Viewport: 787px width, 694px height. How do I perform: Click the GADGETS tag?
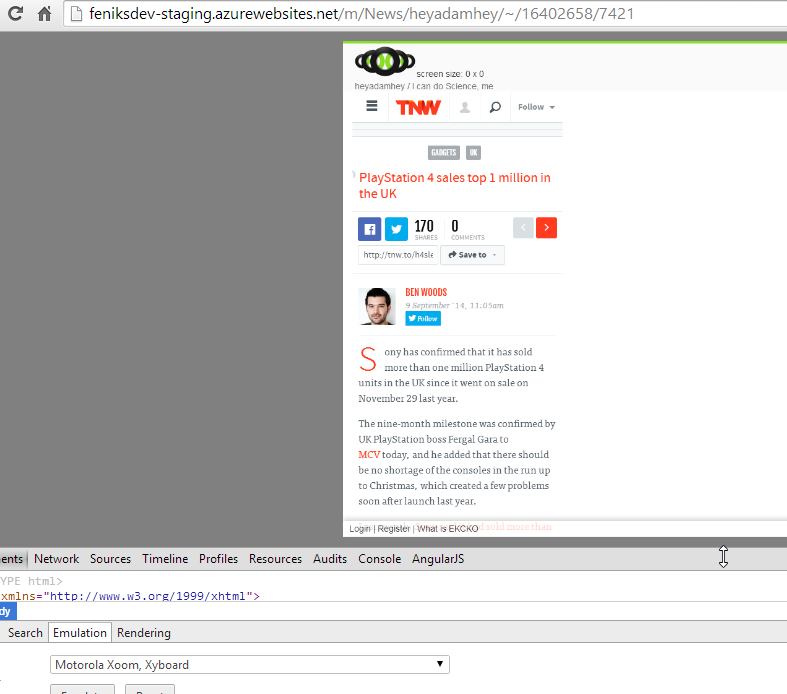[444, 153]
